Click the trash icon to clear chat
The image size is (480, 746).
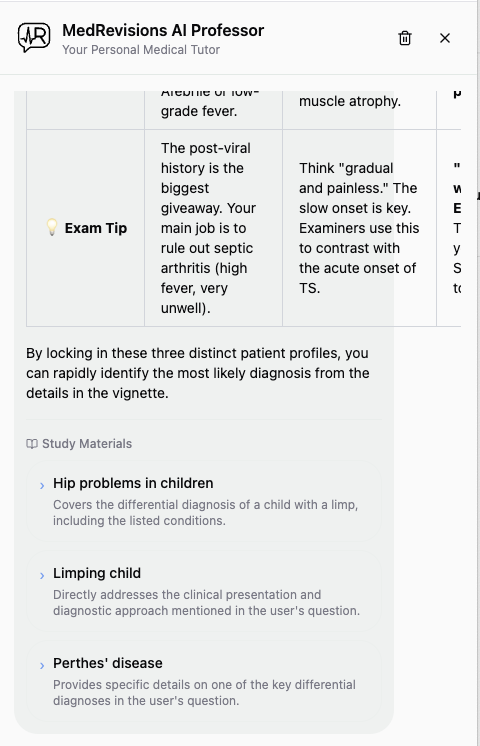(404, 38)
